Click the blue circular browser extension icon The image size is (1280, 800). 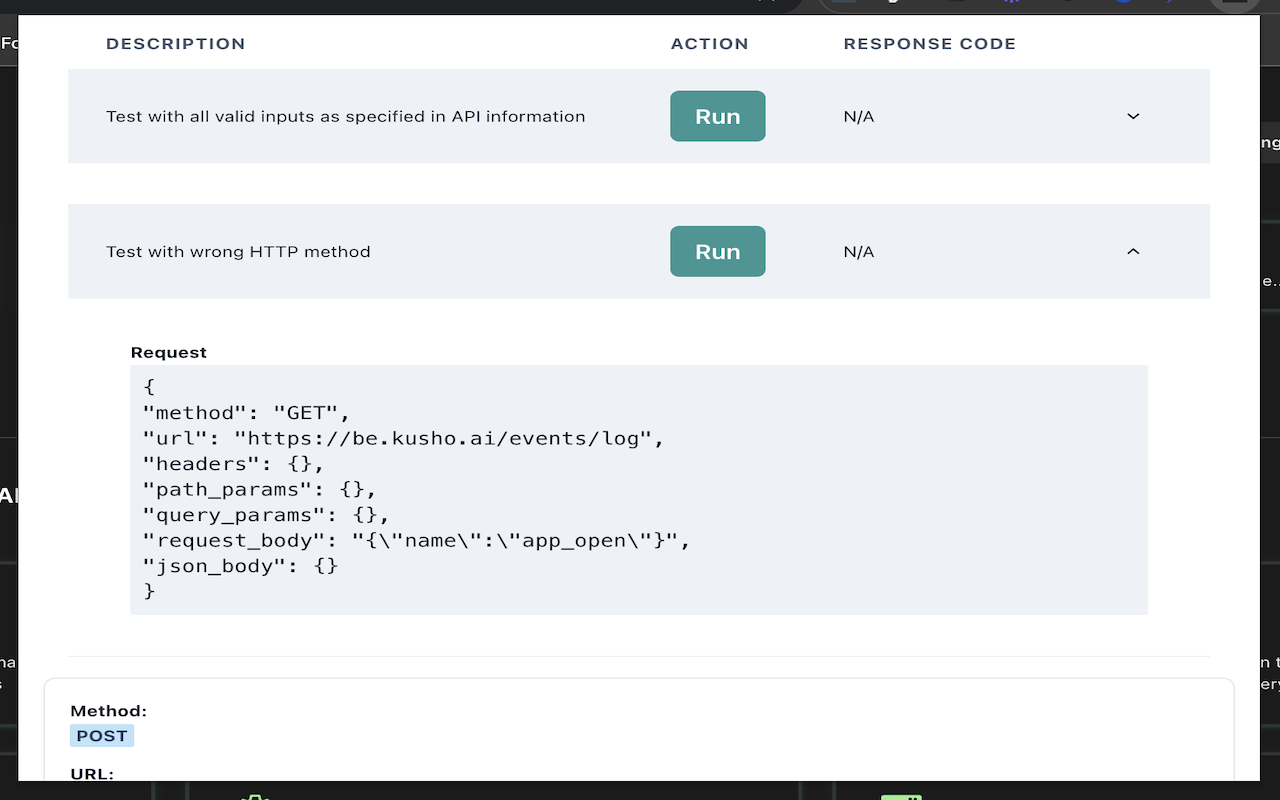(x=1122, y=4)
